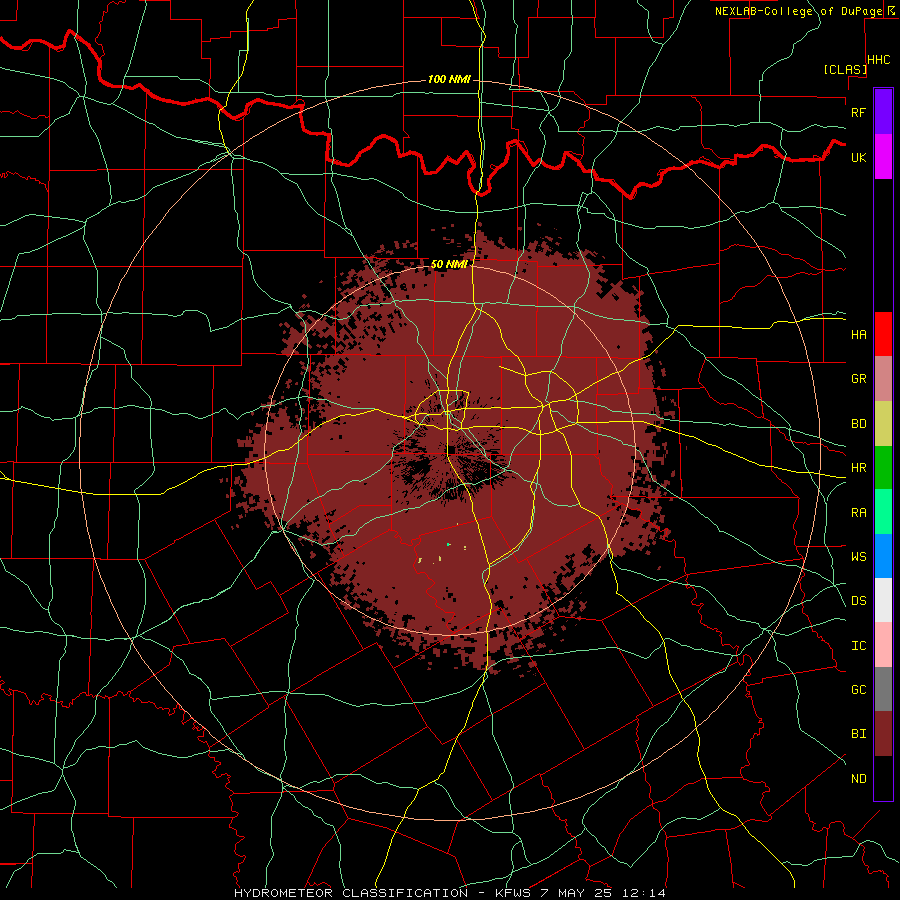900x900 pixels.
Task: Click the RA legend label
Action: pyautogui.click(x=858, y=513)
